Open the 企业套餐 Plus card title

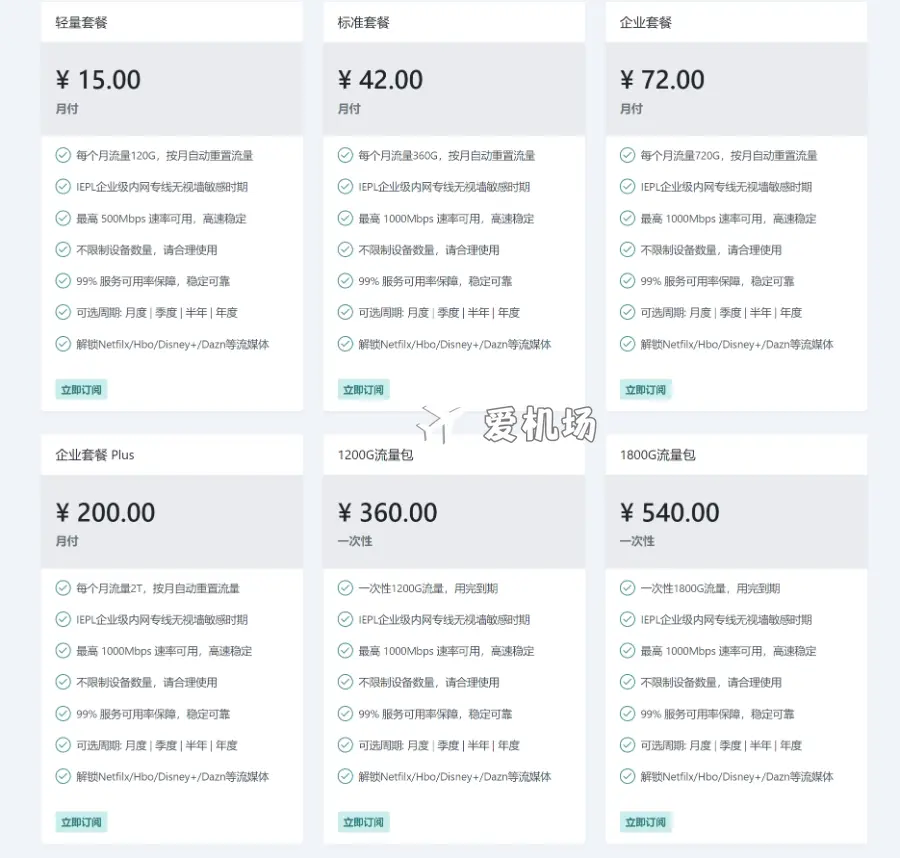[x=95, y=455]
